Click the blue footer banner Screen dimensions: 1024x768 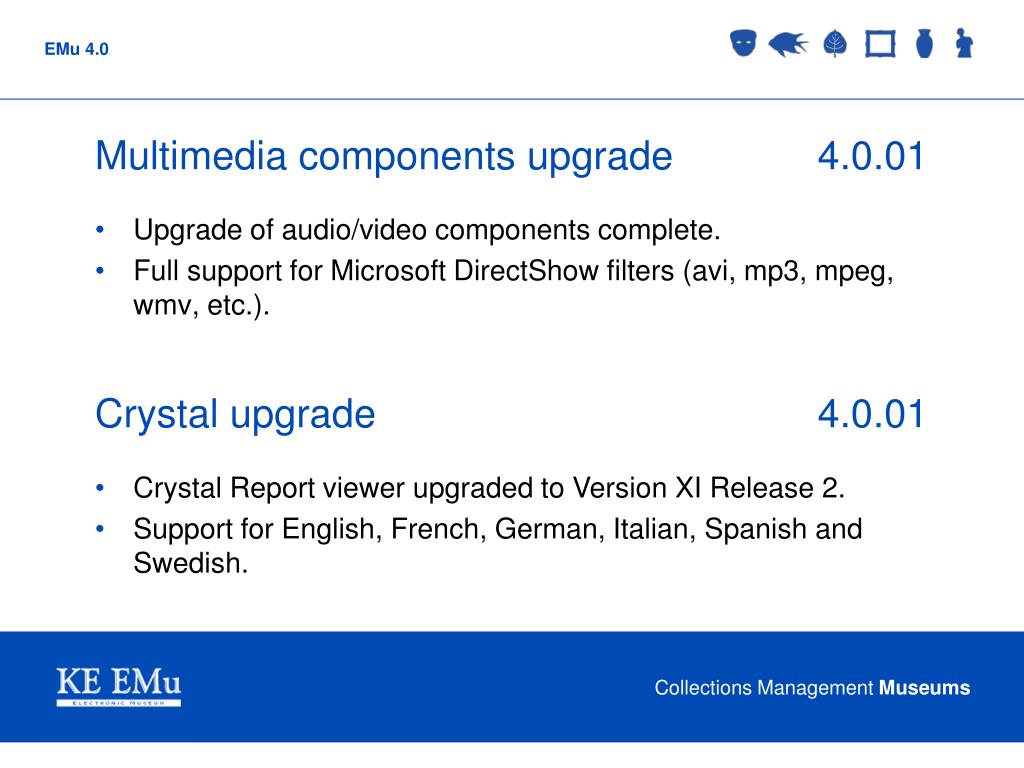coord(512,686)
